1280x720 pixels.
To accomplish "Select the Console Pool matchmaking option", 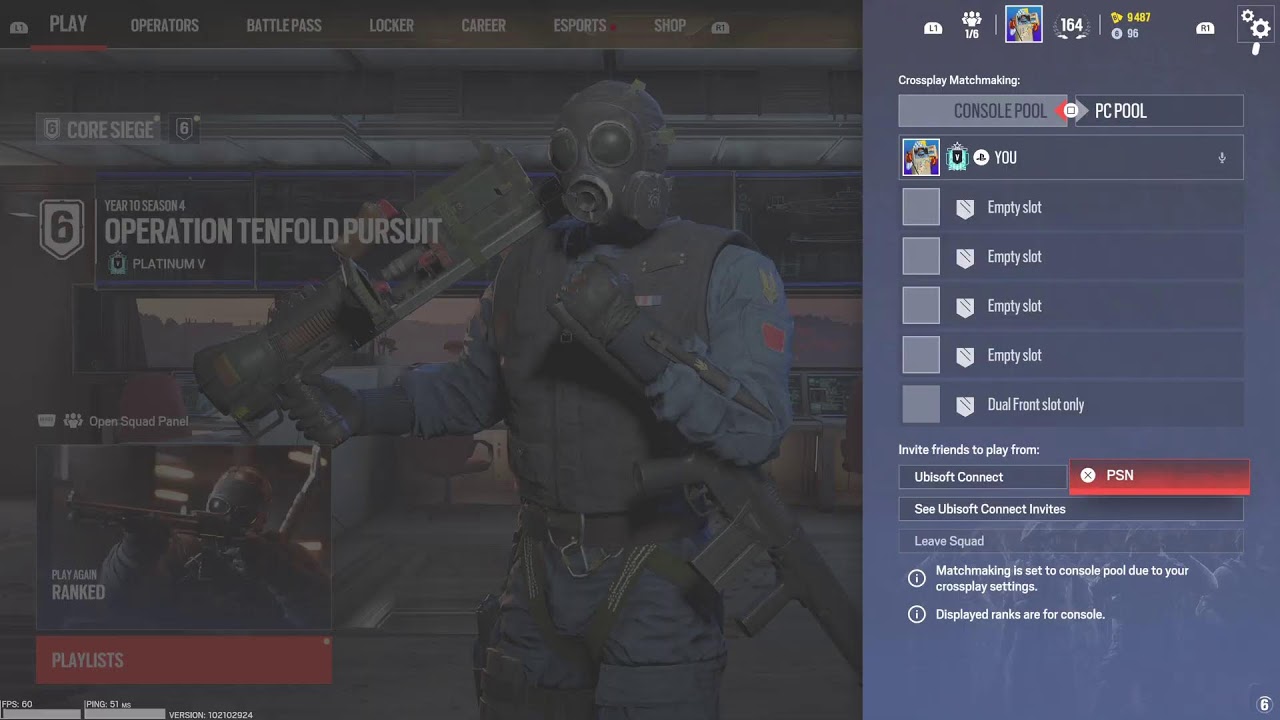I will click(983, 111).
